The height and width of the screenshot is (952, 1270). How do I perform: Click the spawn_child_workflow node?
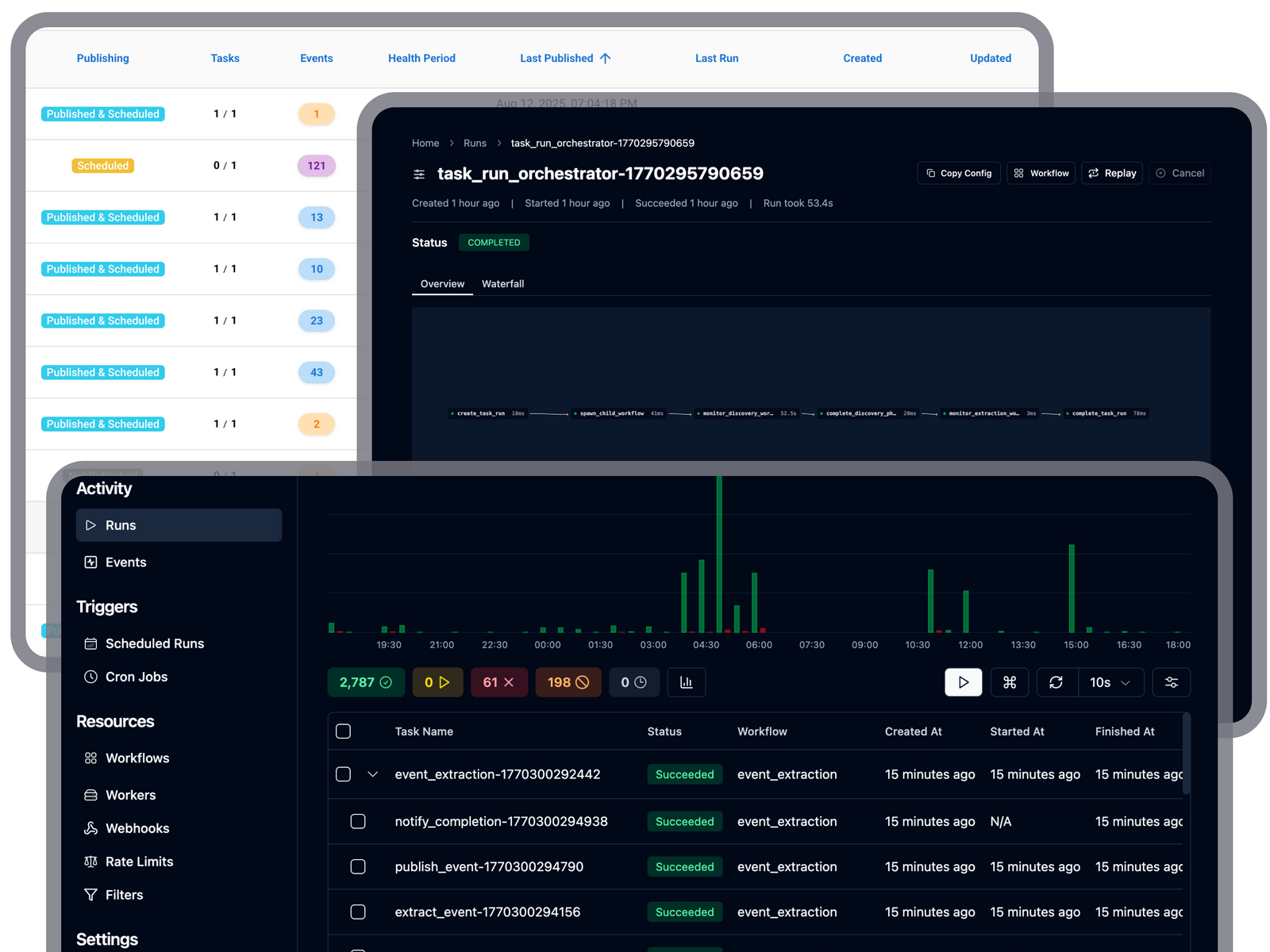(x=618, y=413)
